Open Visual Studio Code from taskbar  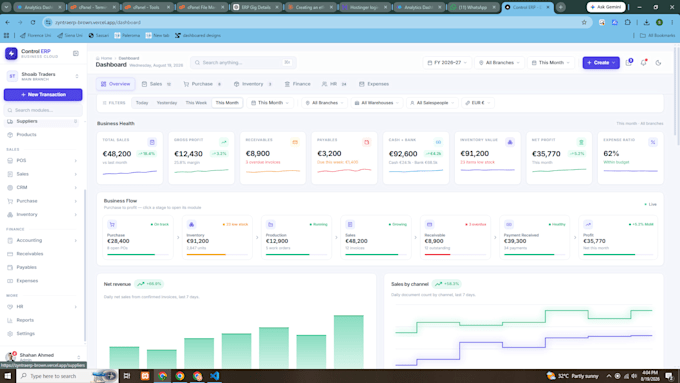[214, 376]
